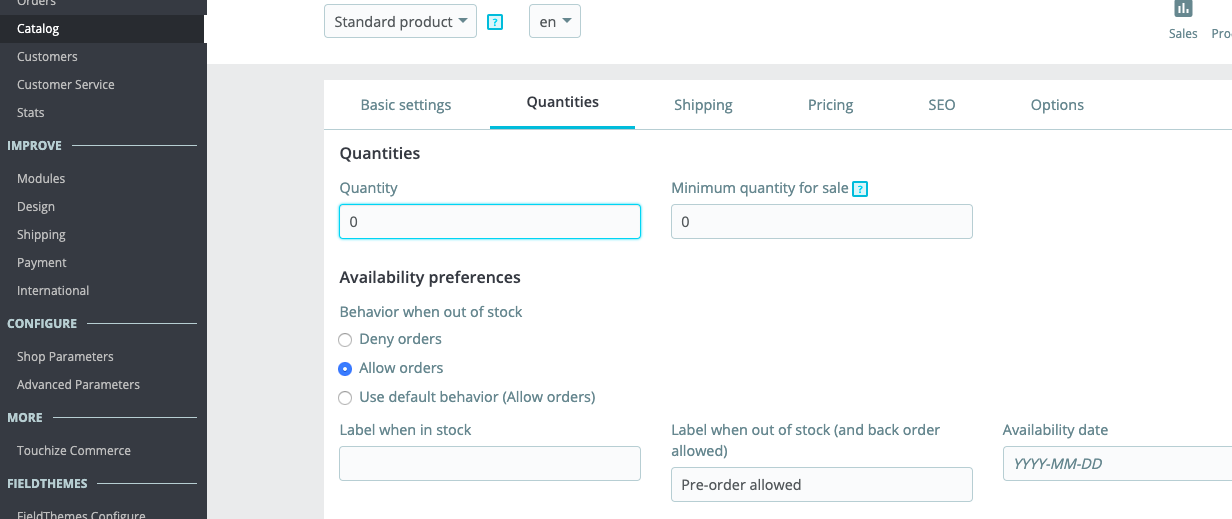1232x519 pixels.
Task: Select the Allow orders option
Action: (x=345, y=368)
